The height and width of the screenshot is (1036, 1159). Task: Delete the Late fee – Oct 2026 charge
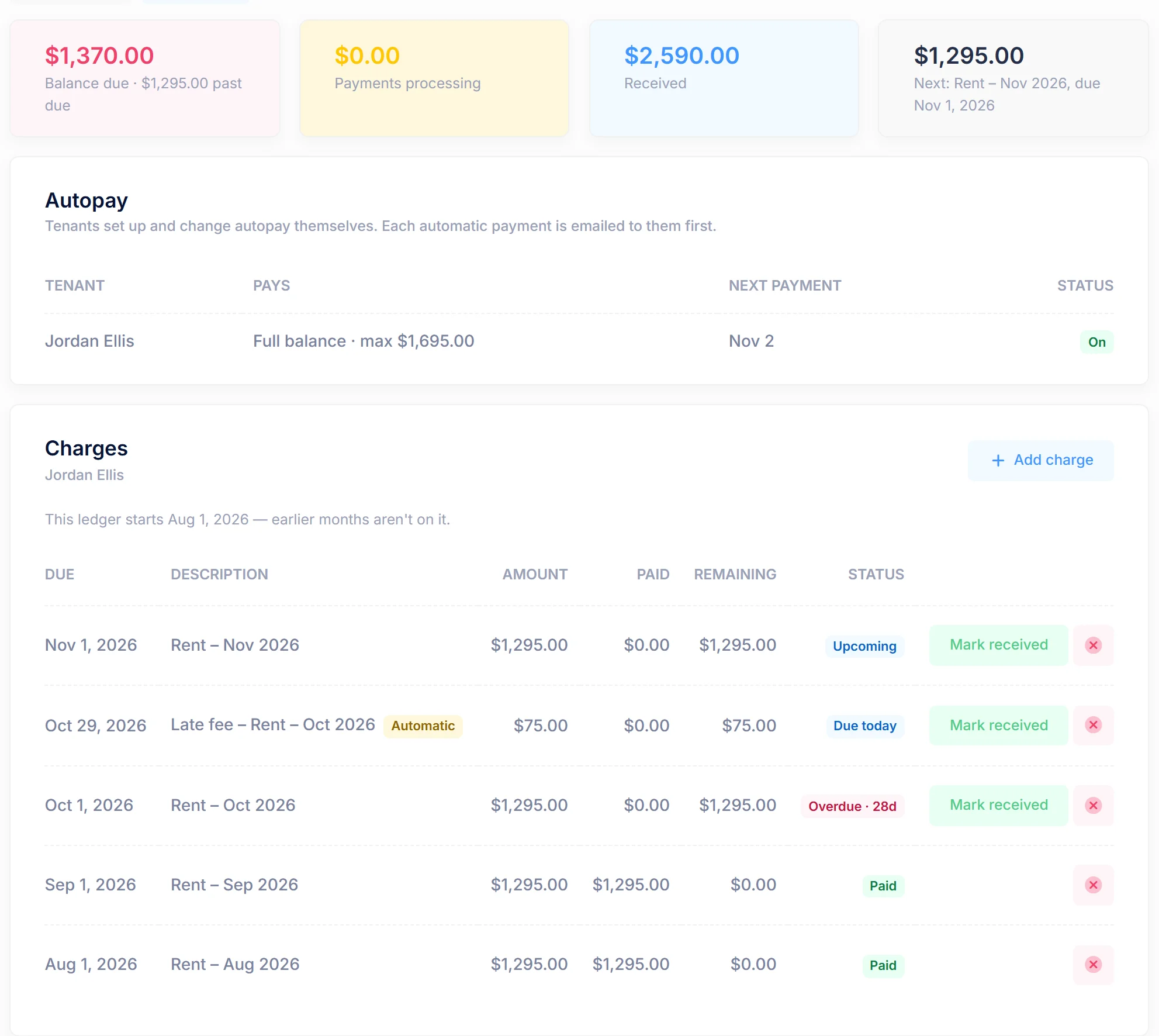pyautogui.click(x=1093, y=725)
